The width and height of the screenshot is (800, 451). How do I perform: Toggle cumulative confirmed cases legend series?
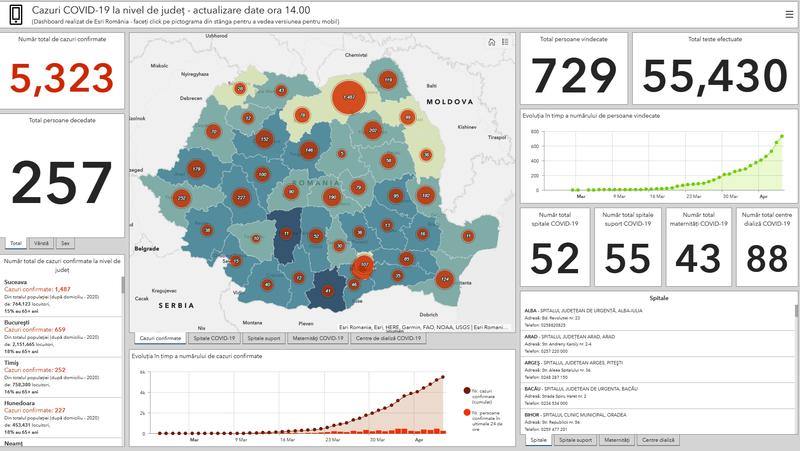(x=481, y=396)
